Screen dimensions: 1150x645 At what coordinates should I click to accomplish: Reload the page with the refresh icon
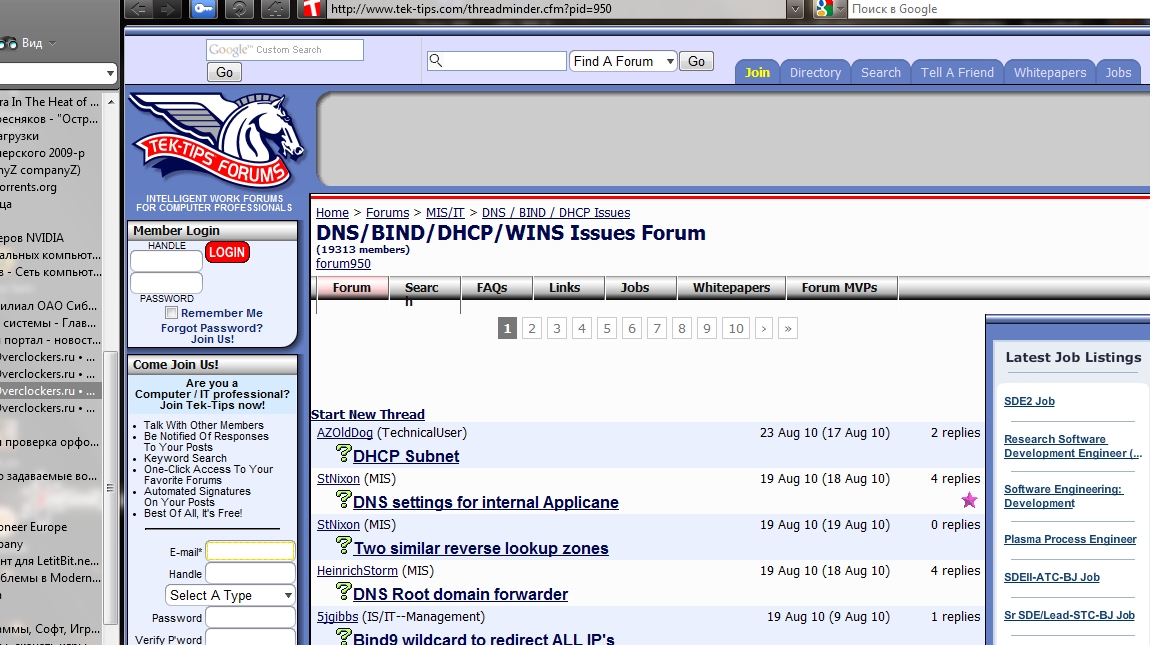pyautogui.click(x=238, y=9)
